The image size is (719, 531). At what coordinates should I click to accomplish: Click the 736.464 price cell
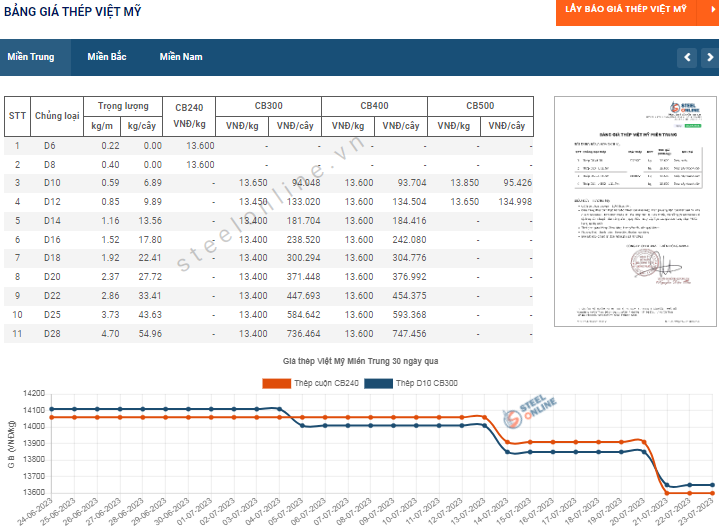coord(304,334)
